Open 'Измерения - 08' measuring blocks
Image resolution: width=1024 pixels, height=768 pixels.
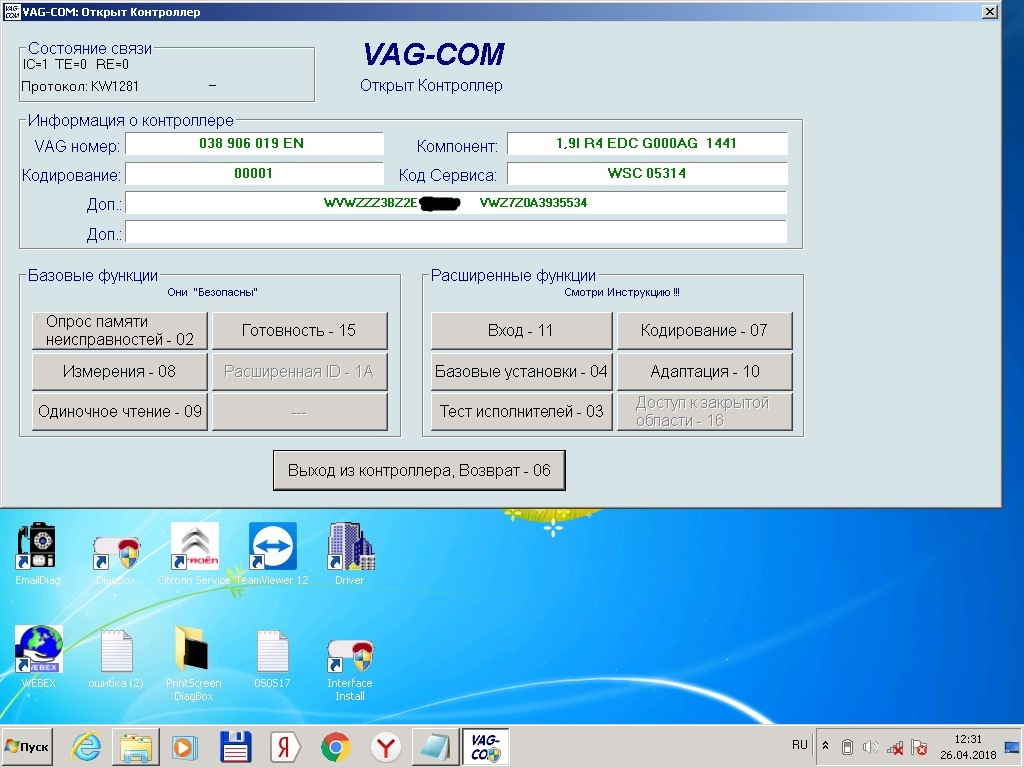[x=120, y=372]
